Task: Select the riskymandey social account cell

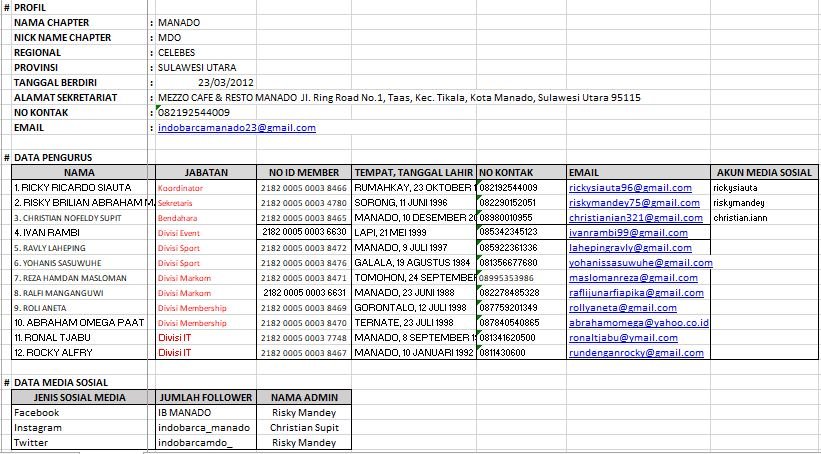Action: coord(764,203)
